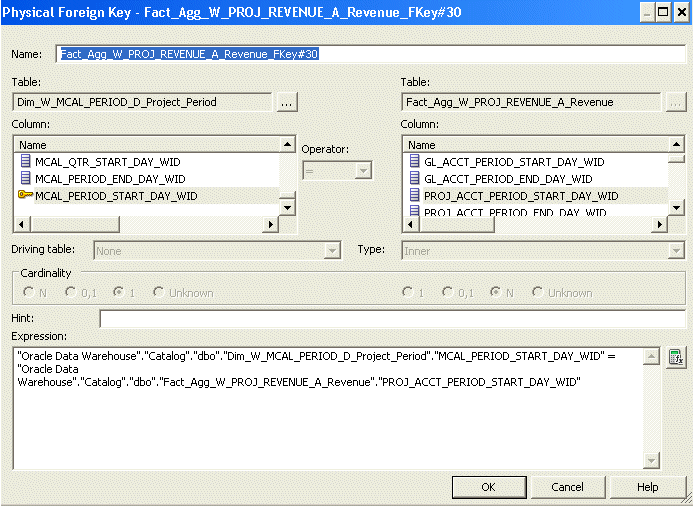This screenshot has height=507, width=693.
Task: Open the expression builder icon
Action: [676, 357]
